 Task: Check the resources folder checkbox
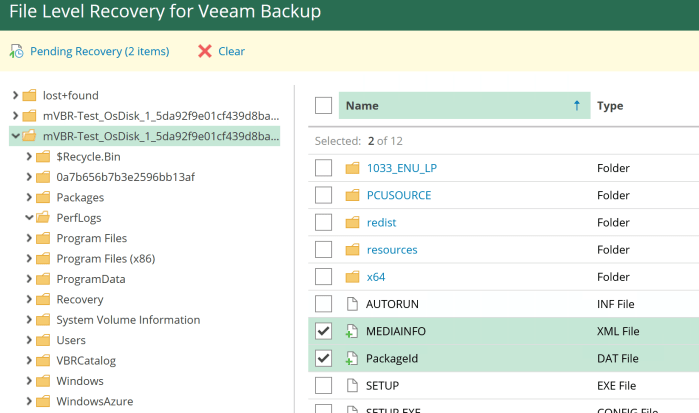(x=323, y=250)
